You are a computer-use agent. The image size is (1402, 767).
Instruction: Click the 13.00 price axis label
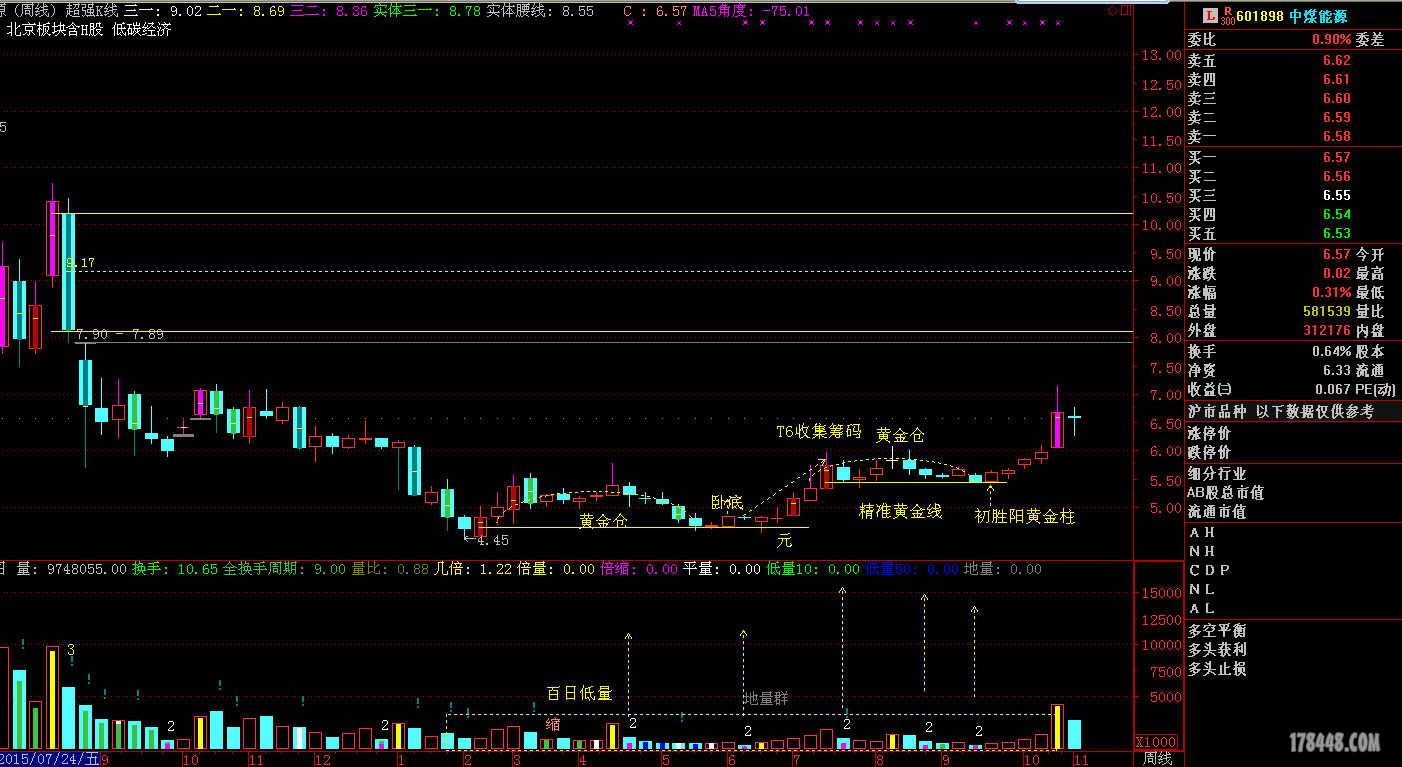[1162, 56]
